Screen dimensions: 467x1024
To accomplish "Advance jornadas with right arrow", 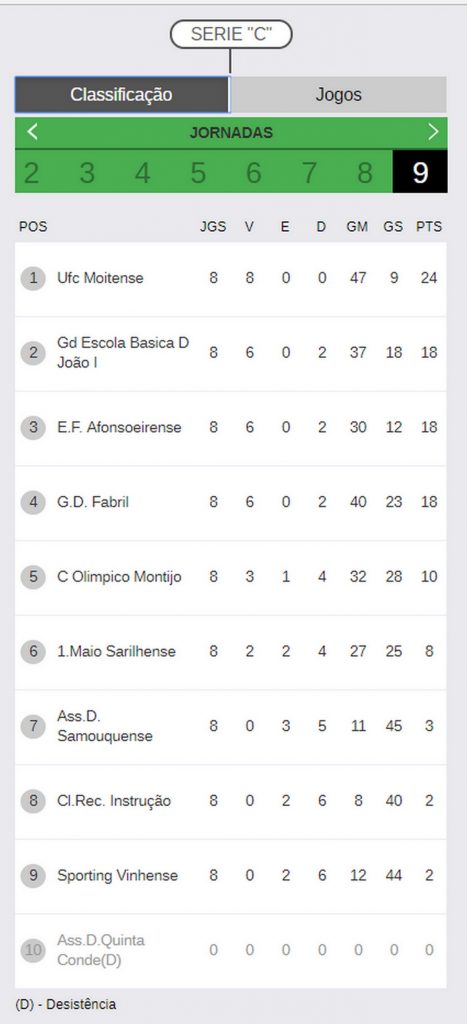I will [433, 133].
